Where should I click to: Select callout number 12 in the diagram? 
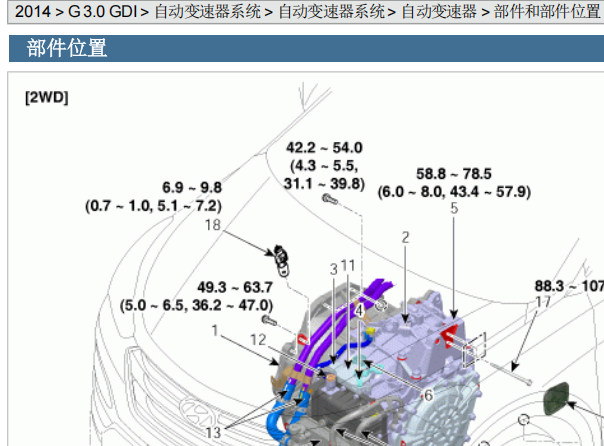258,340
